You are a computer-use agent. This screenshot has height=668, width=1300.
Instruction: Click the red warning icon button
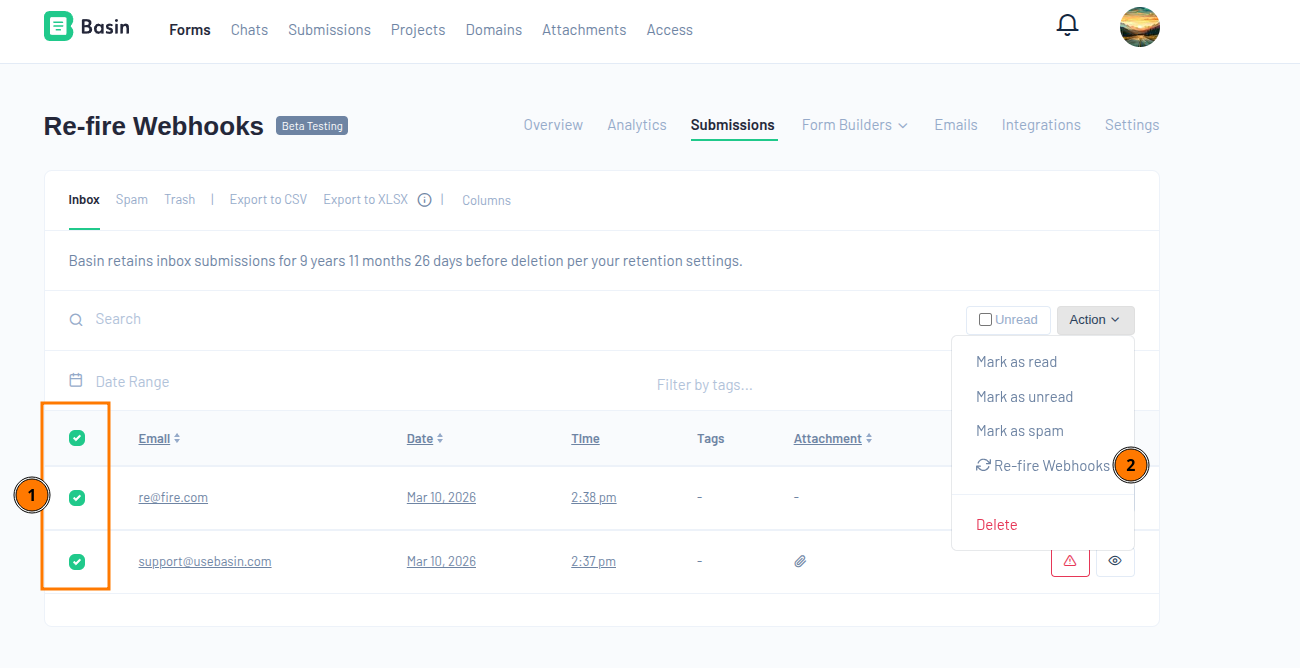(1069, 561)
